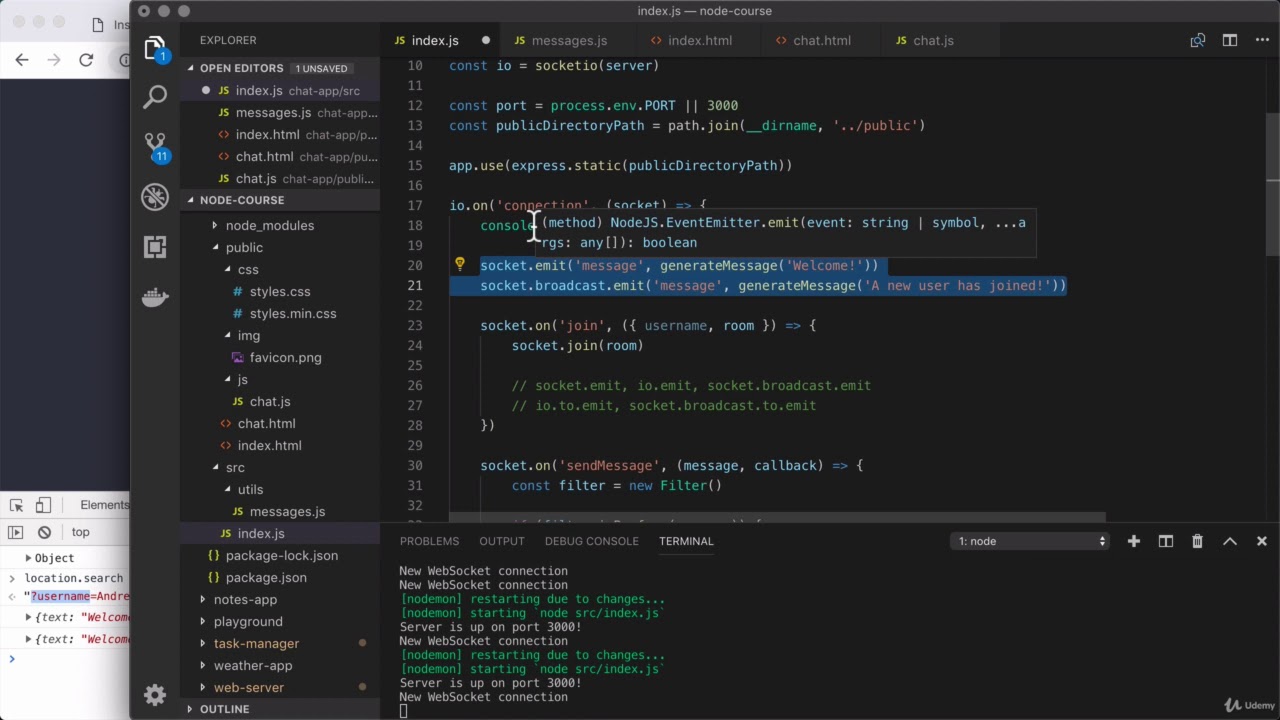Viewport: 1280px width, 720px height.
Task: Switch to the DEBUG CONSOLE panel tab
Action: [591, 541]
